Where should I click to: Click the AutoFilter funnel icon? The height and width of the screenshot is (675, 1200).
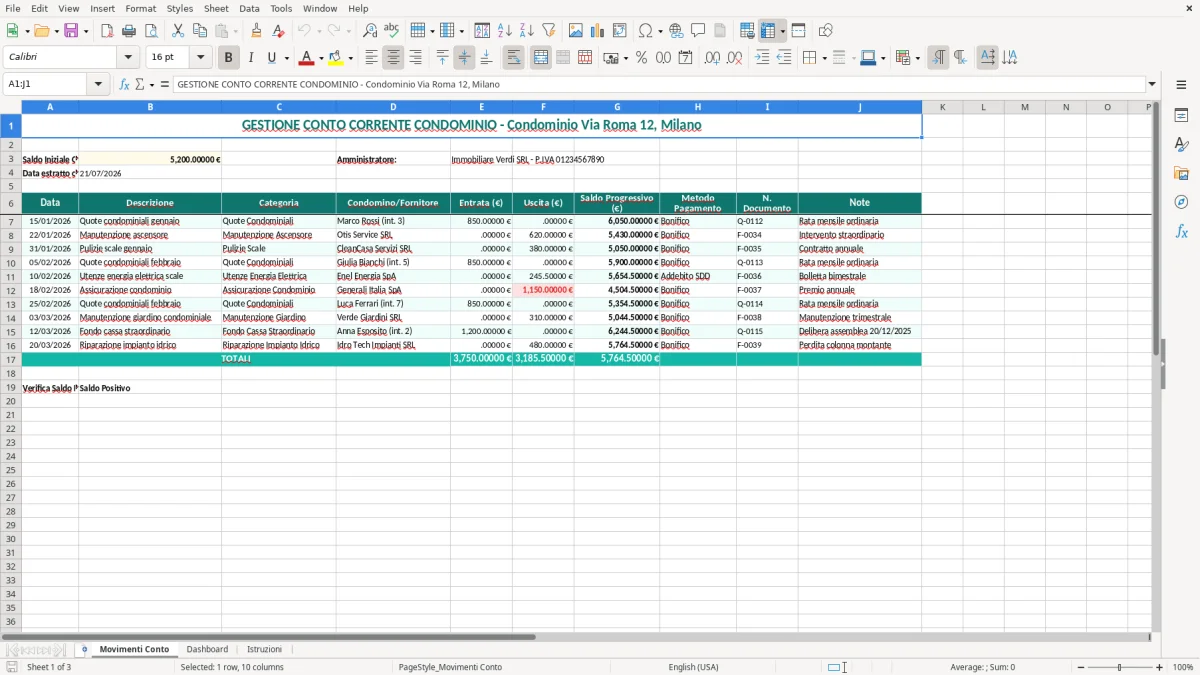pos(549,31)
